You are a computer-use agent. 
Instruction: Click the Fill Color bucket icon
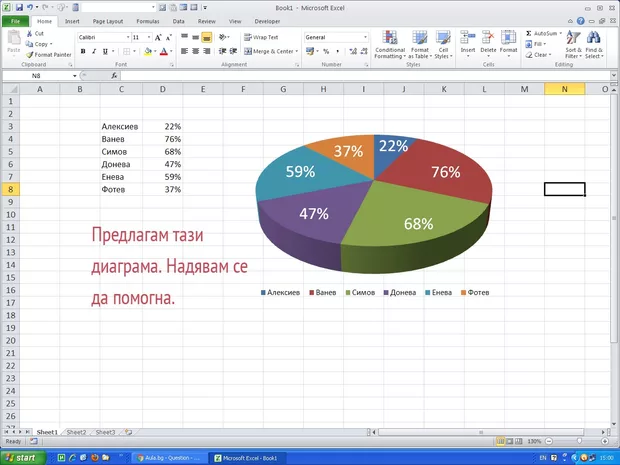tap(148, 51)
